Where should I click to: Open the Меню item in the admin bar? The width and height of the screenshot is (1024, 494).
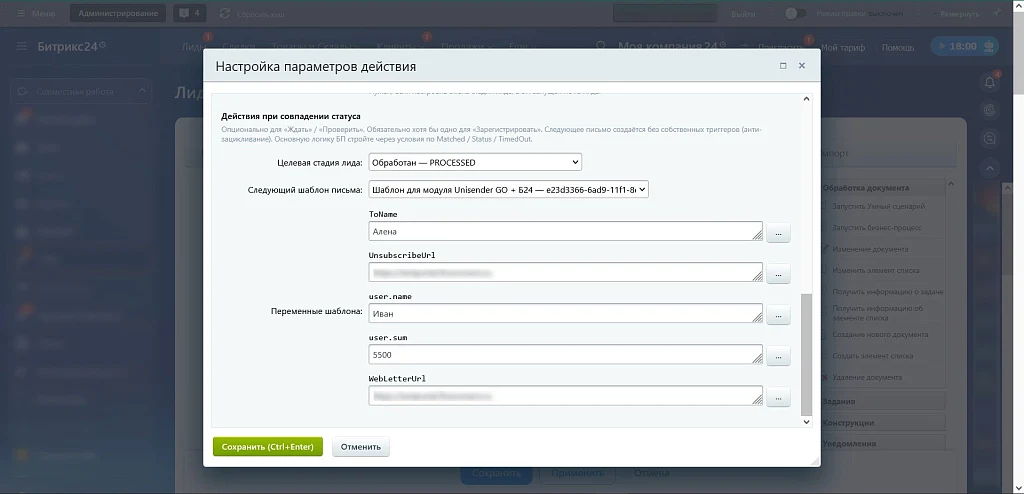tap(35, 13)
